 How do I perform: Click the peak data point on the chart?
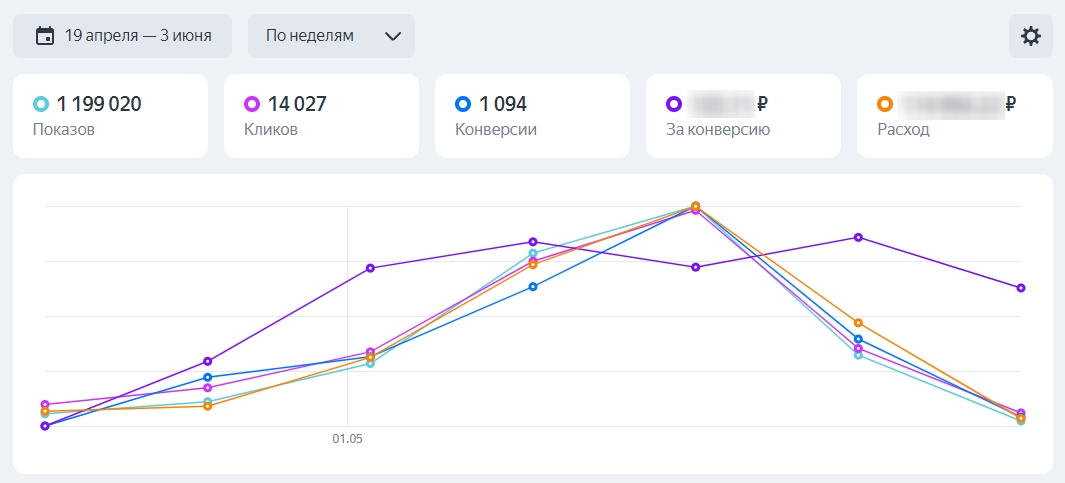click(x=696, y=206)
